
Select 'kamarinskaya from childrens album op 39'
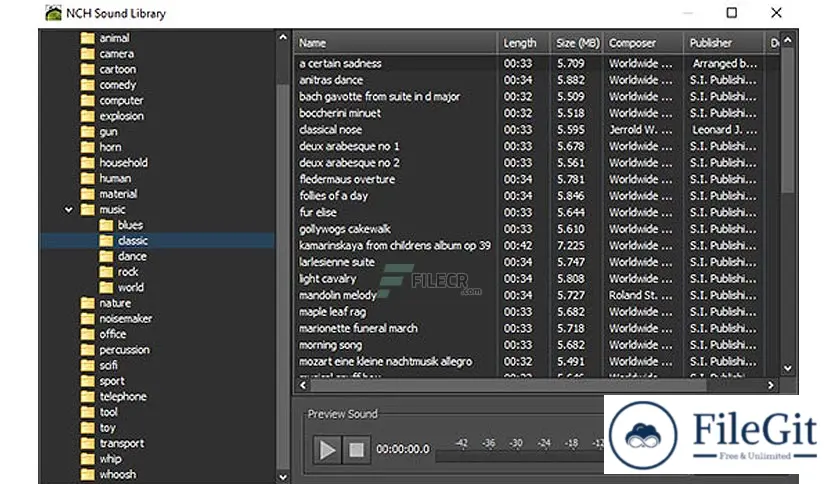tap(536, 245)
